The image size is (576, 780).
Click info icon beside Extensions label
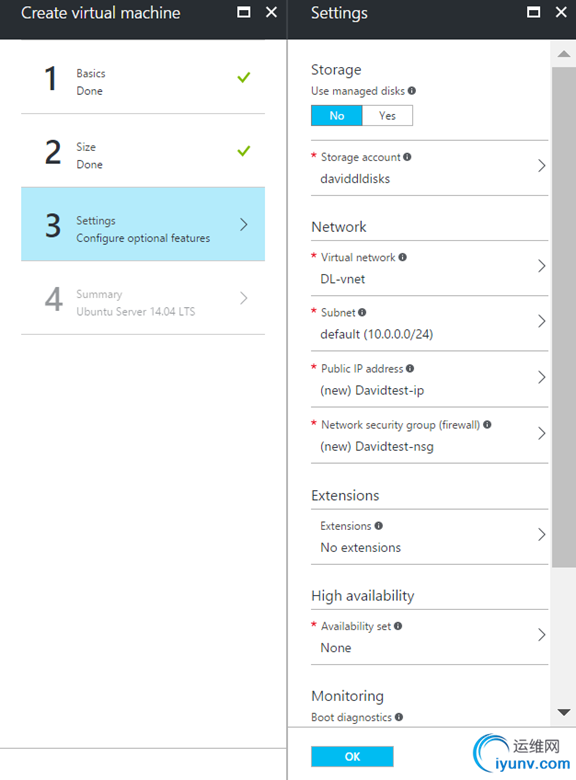(x=379, y=526)
